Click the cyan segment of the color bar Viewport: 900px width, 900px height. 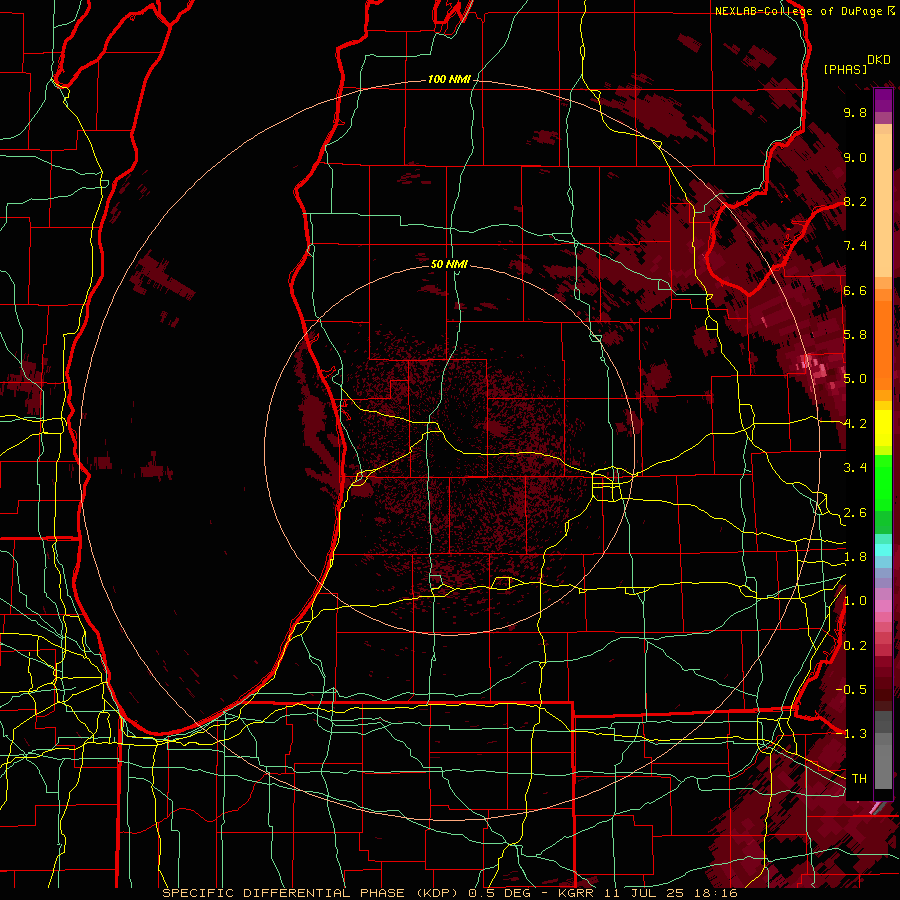(883, 550)
